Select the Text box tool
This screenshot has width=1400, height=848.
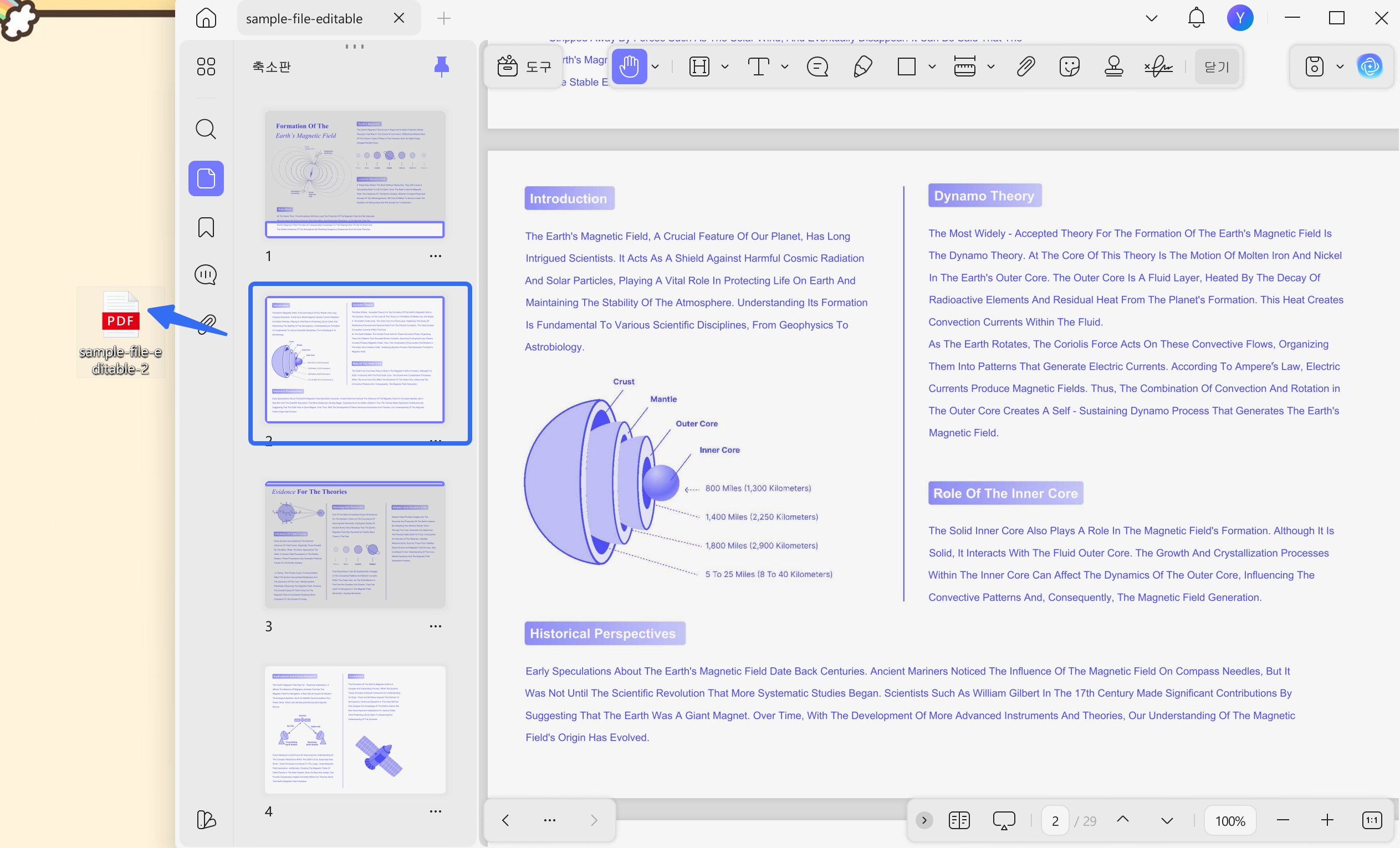[759, 67]
